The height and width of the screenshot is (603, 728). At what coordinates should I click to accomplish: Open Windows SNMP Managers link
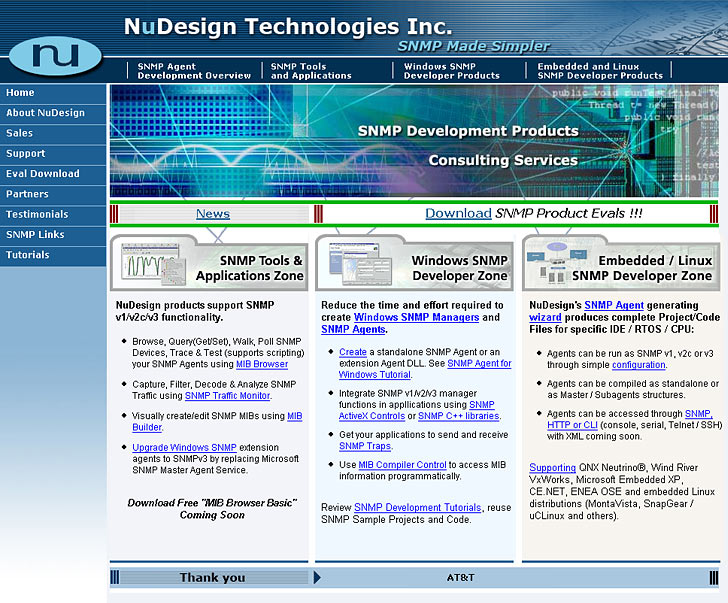click(416, 318)
